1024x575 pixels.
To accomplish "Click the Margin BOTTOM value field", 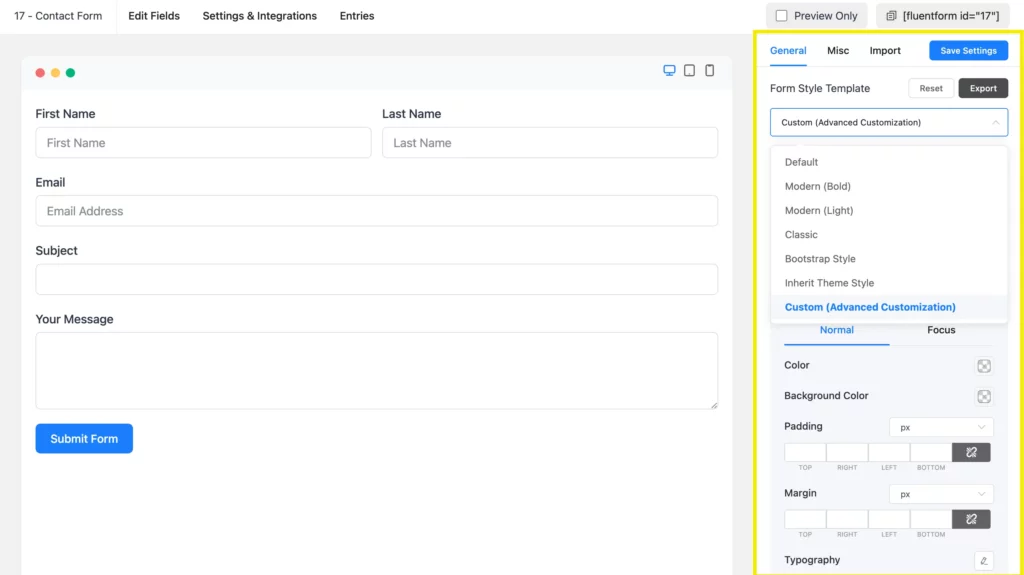I will 931,519.
